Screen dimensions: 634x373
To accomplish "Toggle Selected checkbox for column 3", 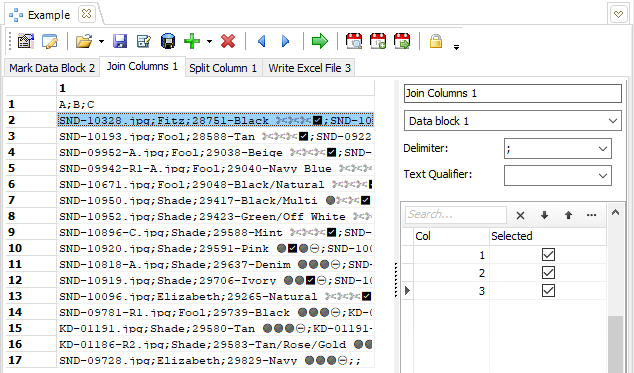I will click(x=548, y=290).
